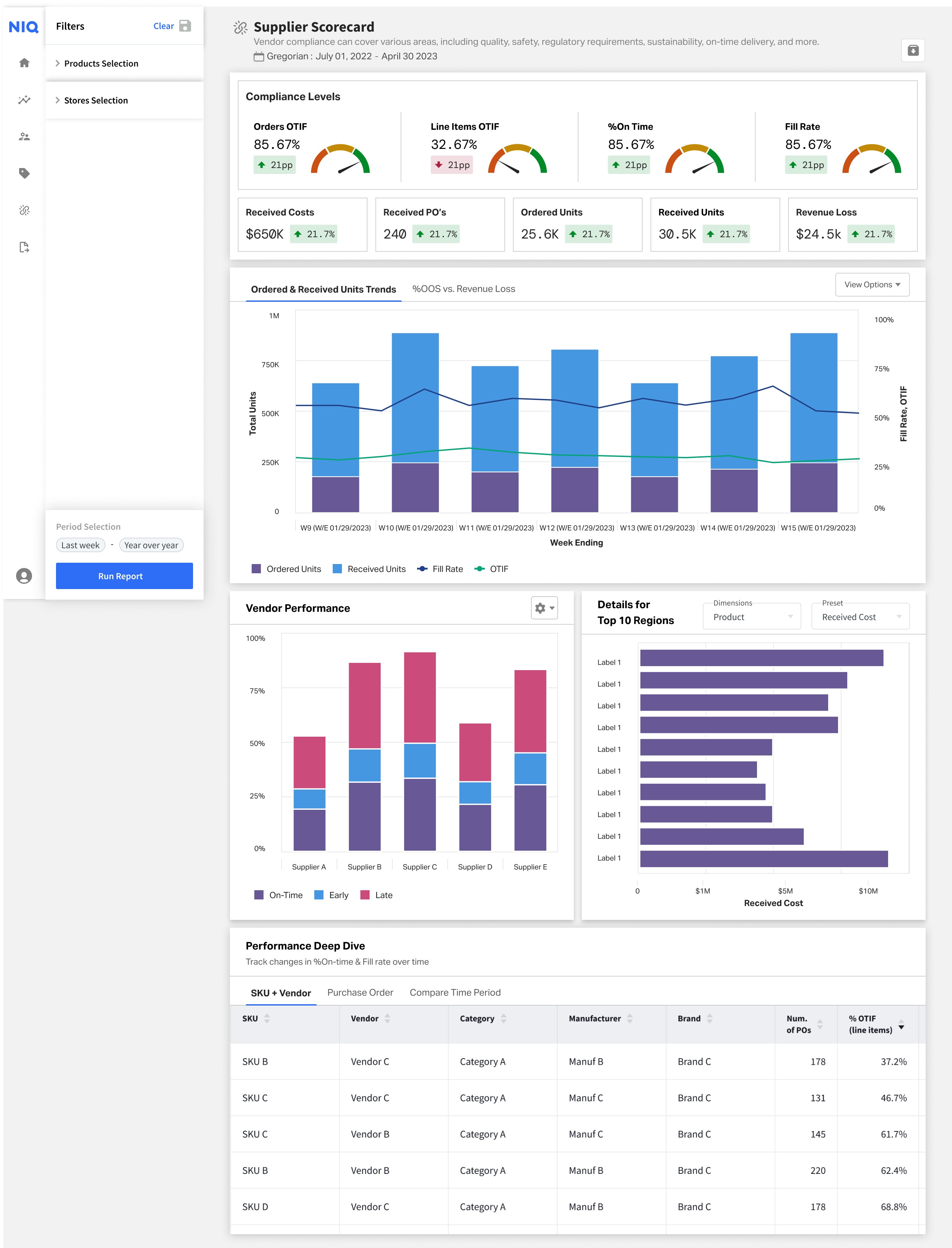Click the save filters disk icon
952x1248 pixels.
[x=185, y=26]
